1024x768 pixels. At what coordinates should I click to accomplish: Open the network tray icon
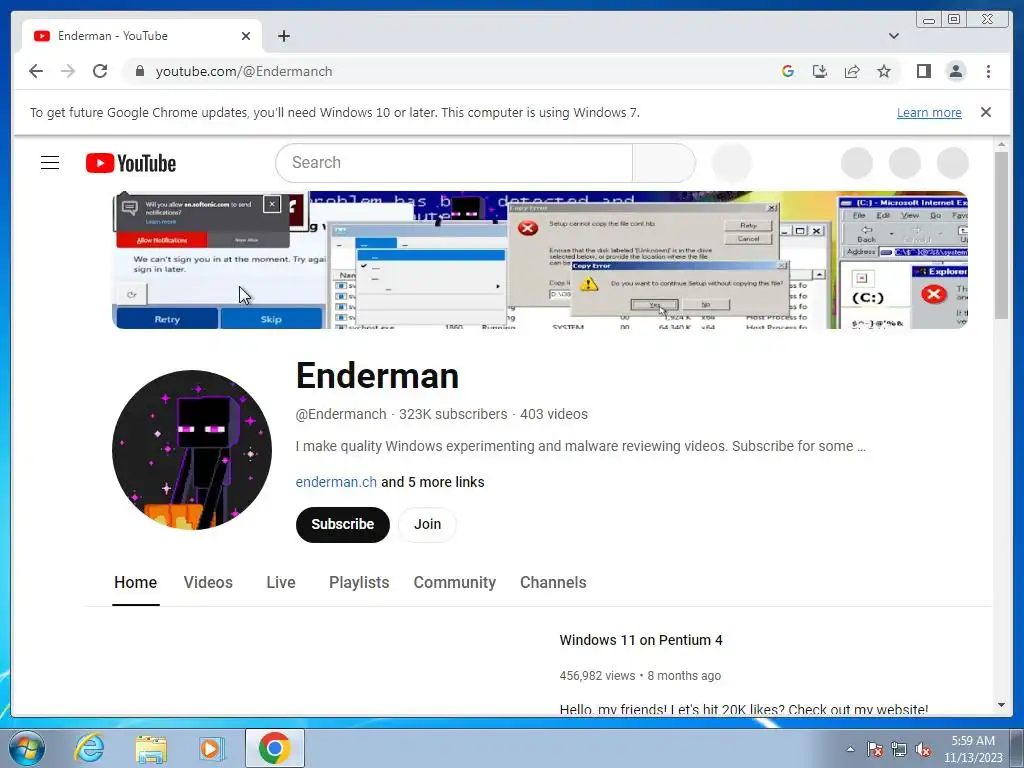(x=899, y=749)
